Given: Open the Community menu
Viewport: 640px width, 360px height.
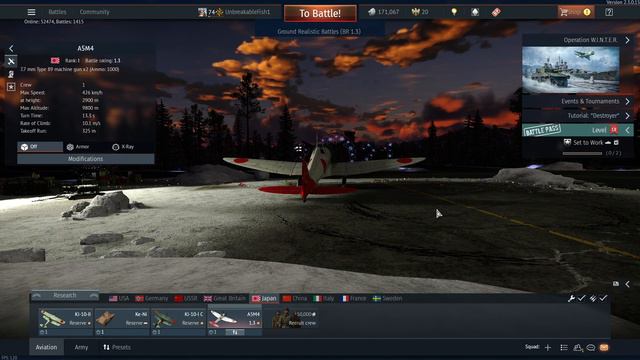Looking at the screenshot, I should 94,12.
